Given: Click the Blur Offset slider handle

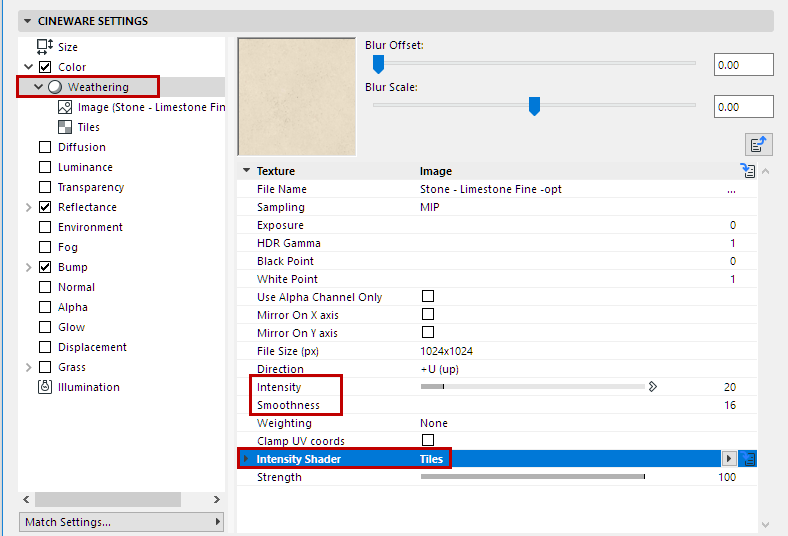Looking at the screenshot, I should tap(378, 64).
